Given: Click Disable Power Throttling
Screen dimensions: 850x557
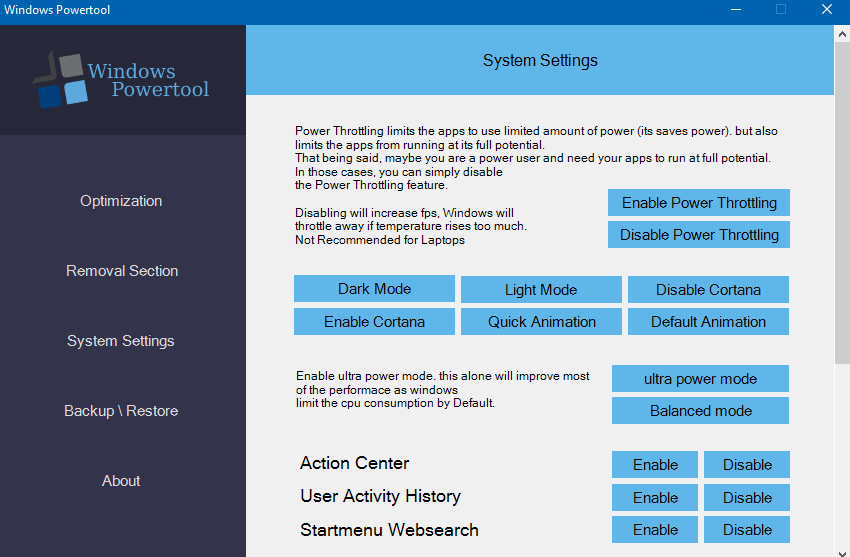Looking at the screenshot, I should (x=699, y=235).
